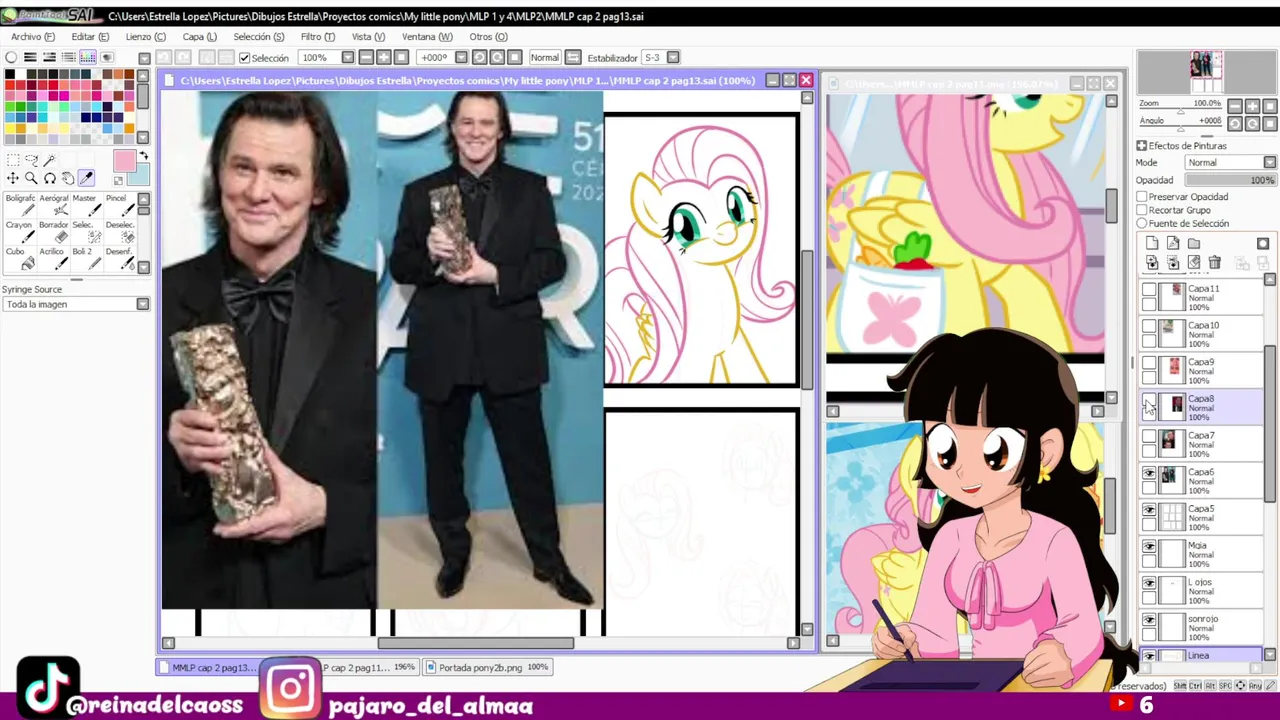1280x720 pixels.
Task: Switch to MMLP cap 2 pag13 document tab
Action: pos(208,667)
